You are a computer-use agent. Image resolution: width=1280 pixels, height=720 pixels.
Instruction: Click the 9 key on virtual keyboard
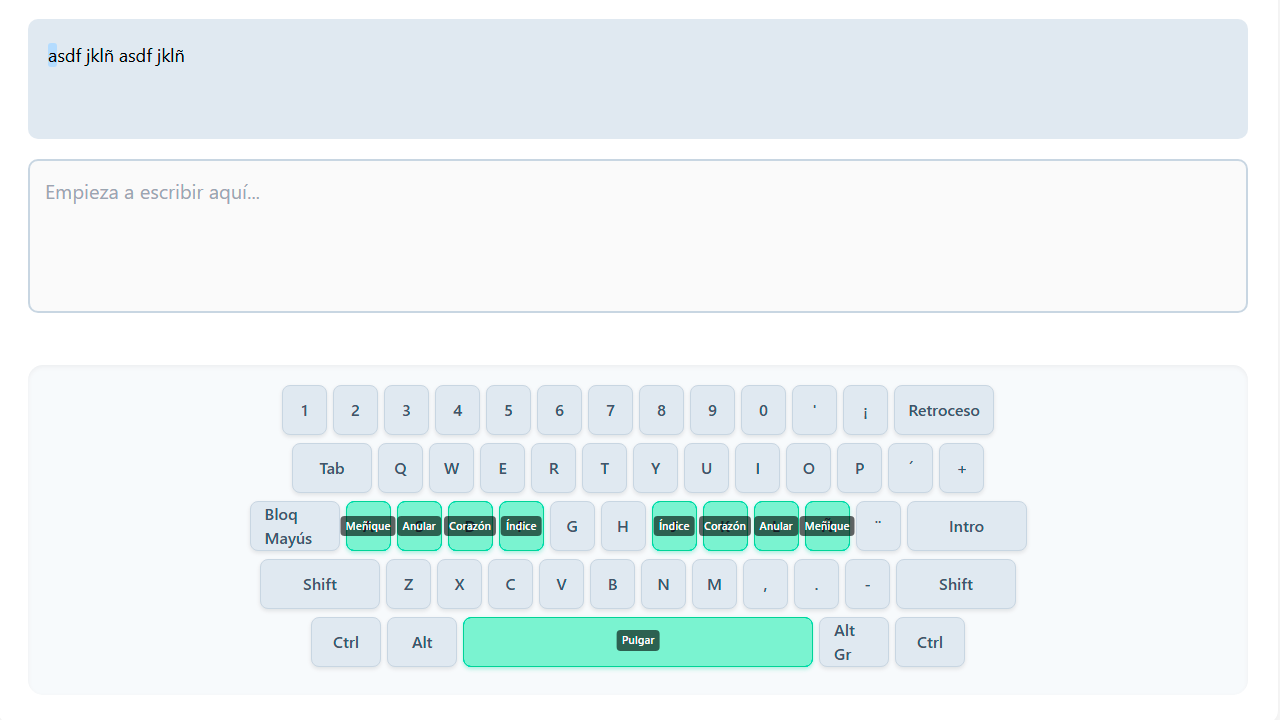pyautogui.click(x=713, y=410)
